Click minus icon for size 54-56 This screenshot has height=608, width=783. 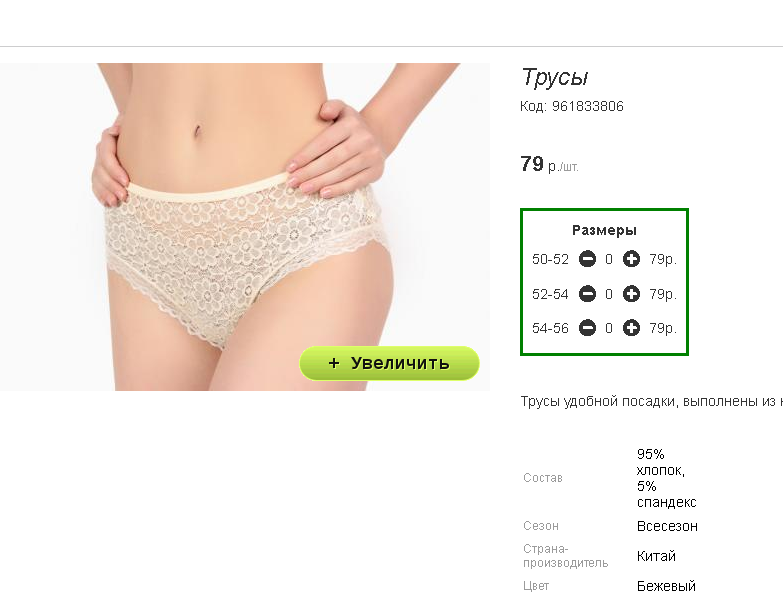tap(587, 328)
